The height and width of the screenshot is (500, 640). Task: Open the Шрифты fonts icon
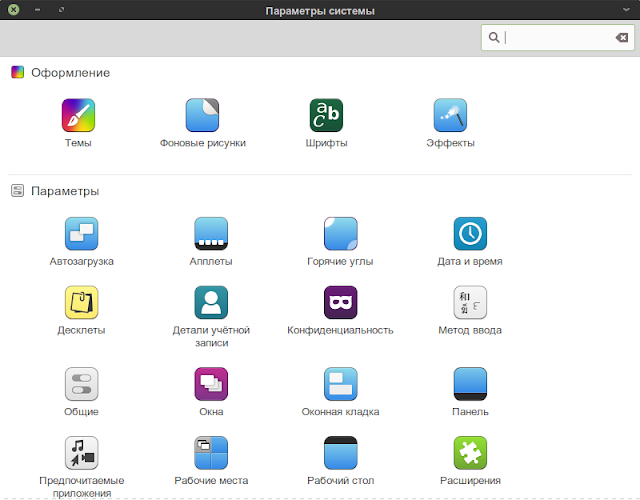tap(326, 115)
